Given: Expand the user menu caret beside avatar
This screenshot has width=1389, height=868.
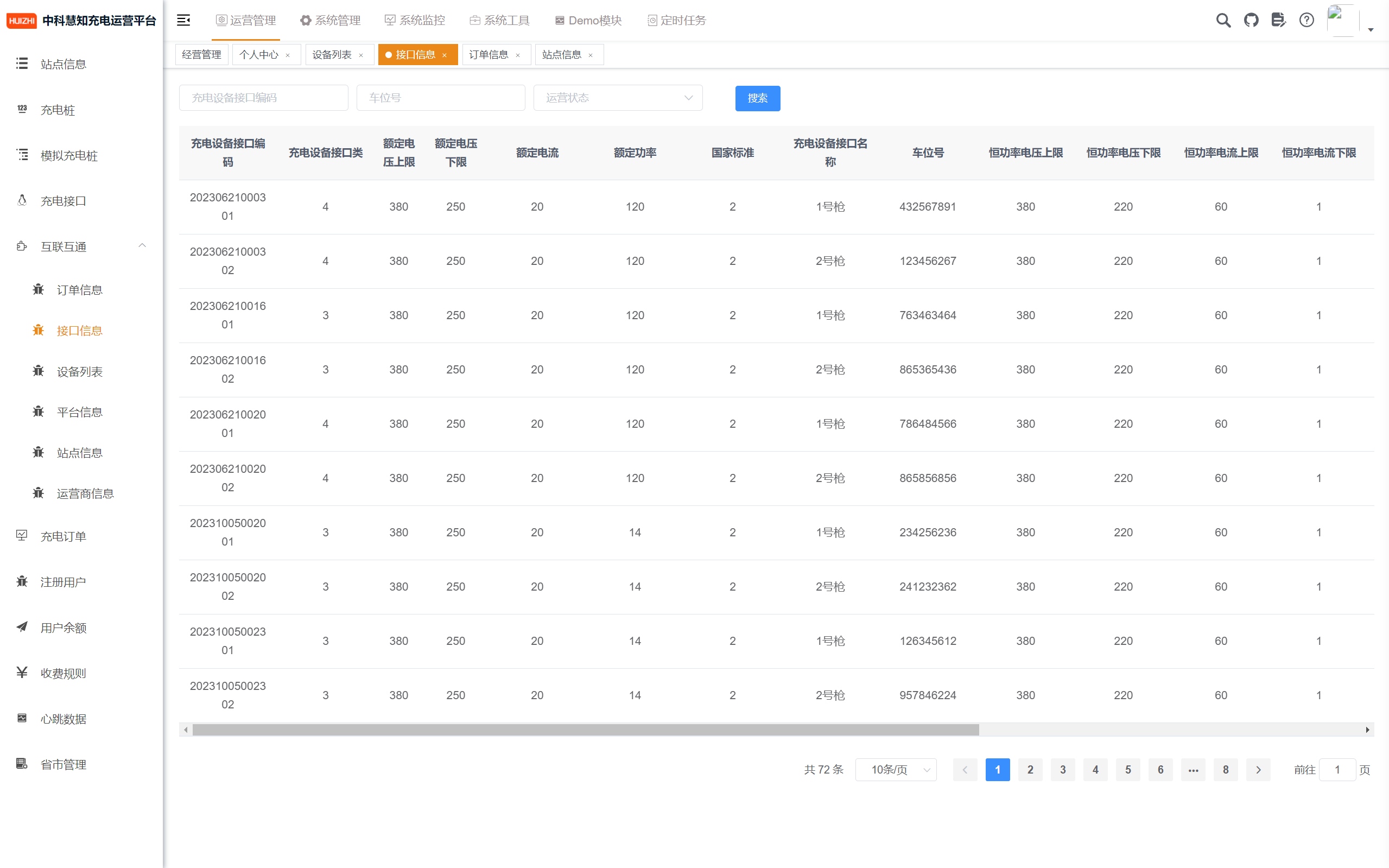Looking at the screenshot, I should coord(1371,30).
